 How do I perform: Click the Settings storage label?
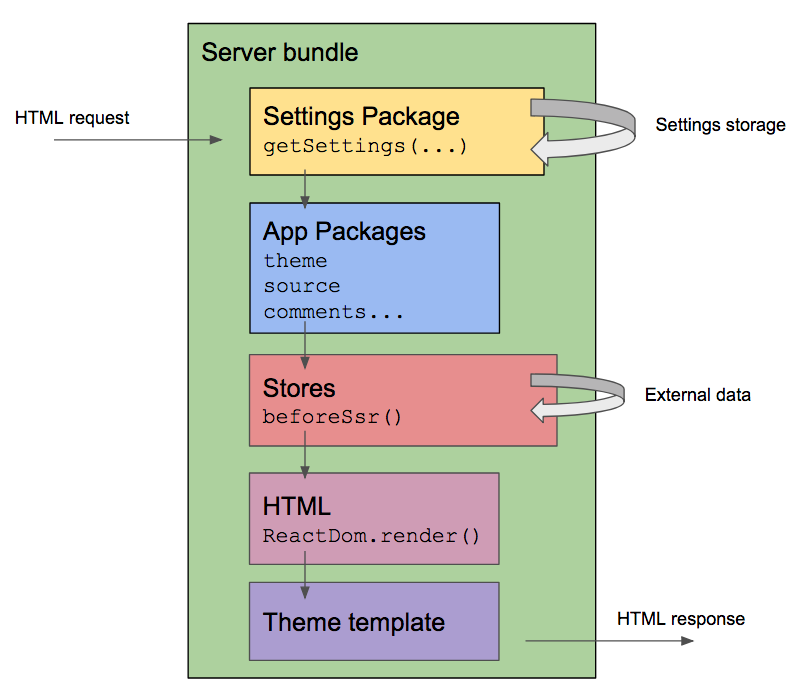720,125
